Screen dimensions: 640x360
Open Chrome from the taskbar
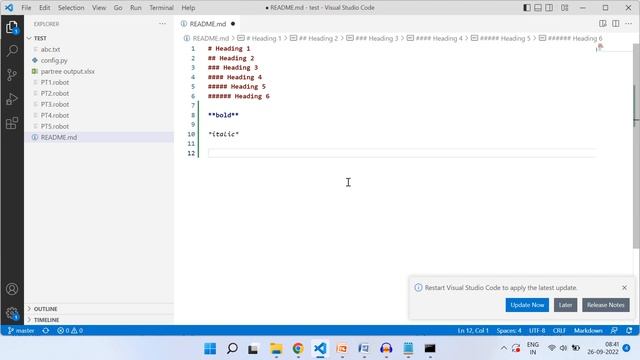pyautogui.click(x=298, y=349)
